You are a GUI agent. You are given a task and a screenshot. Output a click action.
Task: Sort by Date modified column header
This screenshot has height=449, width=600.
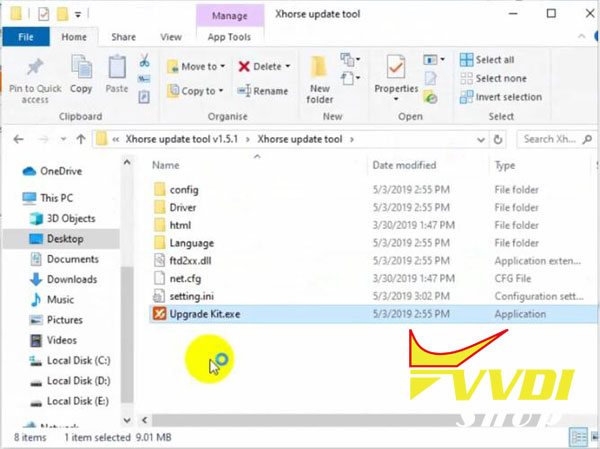point(404,165)
